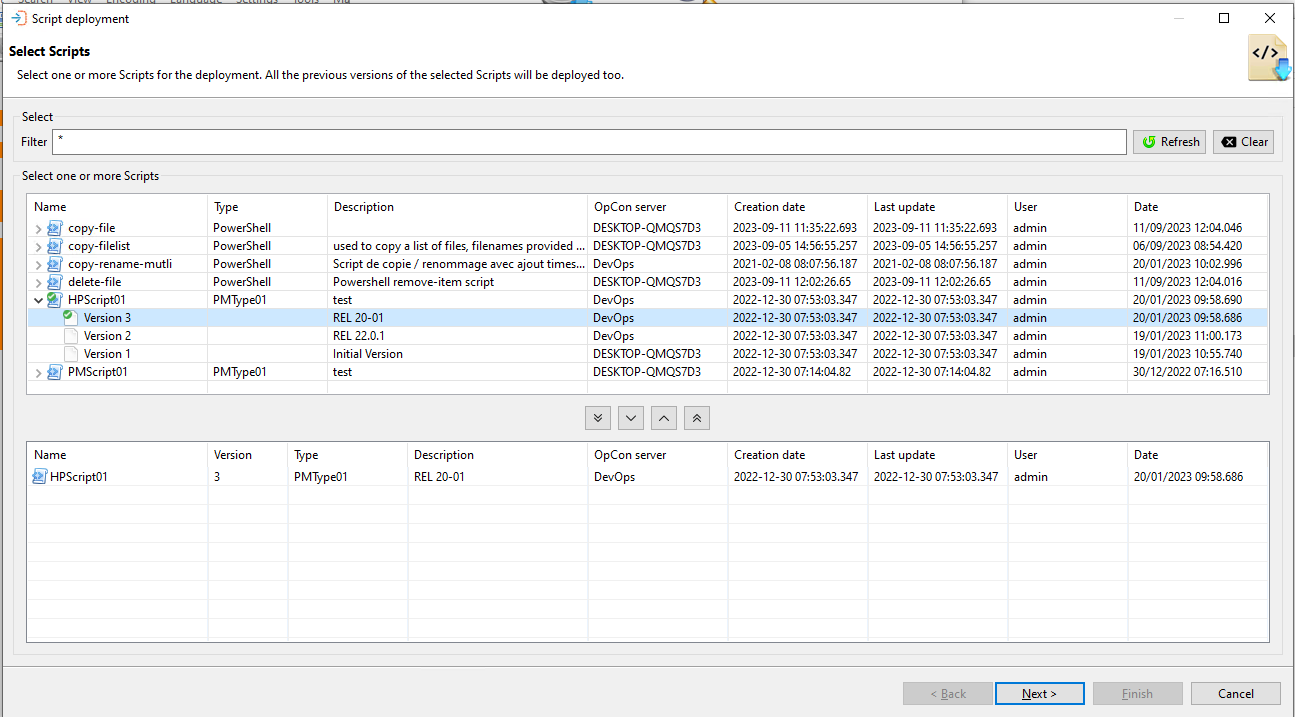
Task: Click the PMScript01 script icon
Action: [55, 372]
